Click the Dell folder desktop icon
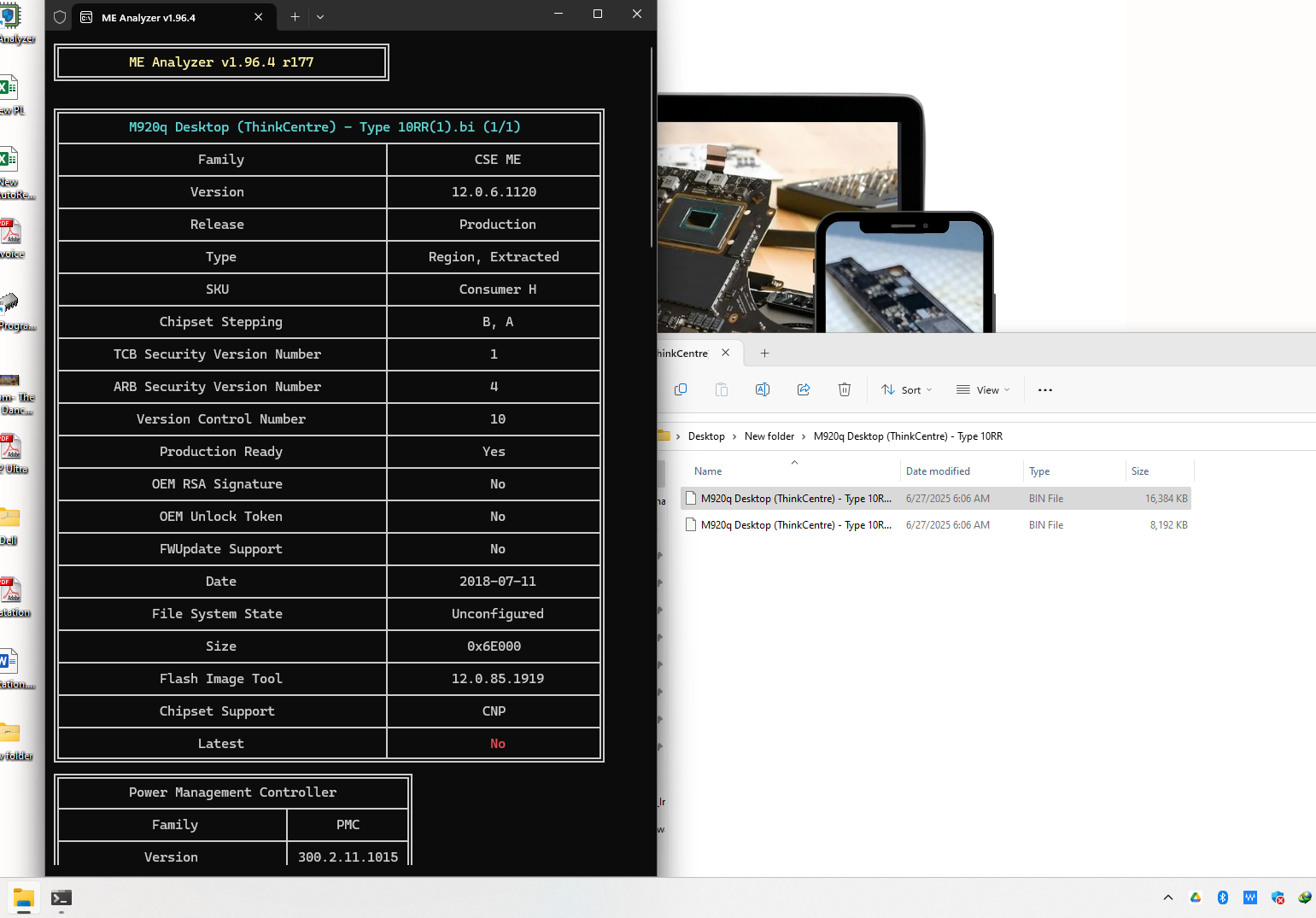 [x=9, y=524]
